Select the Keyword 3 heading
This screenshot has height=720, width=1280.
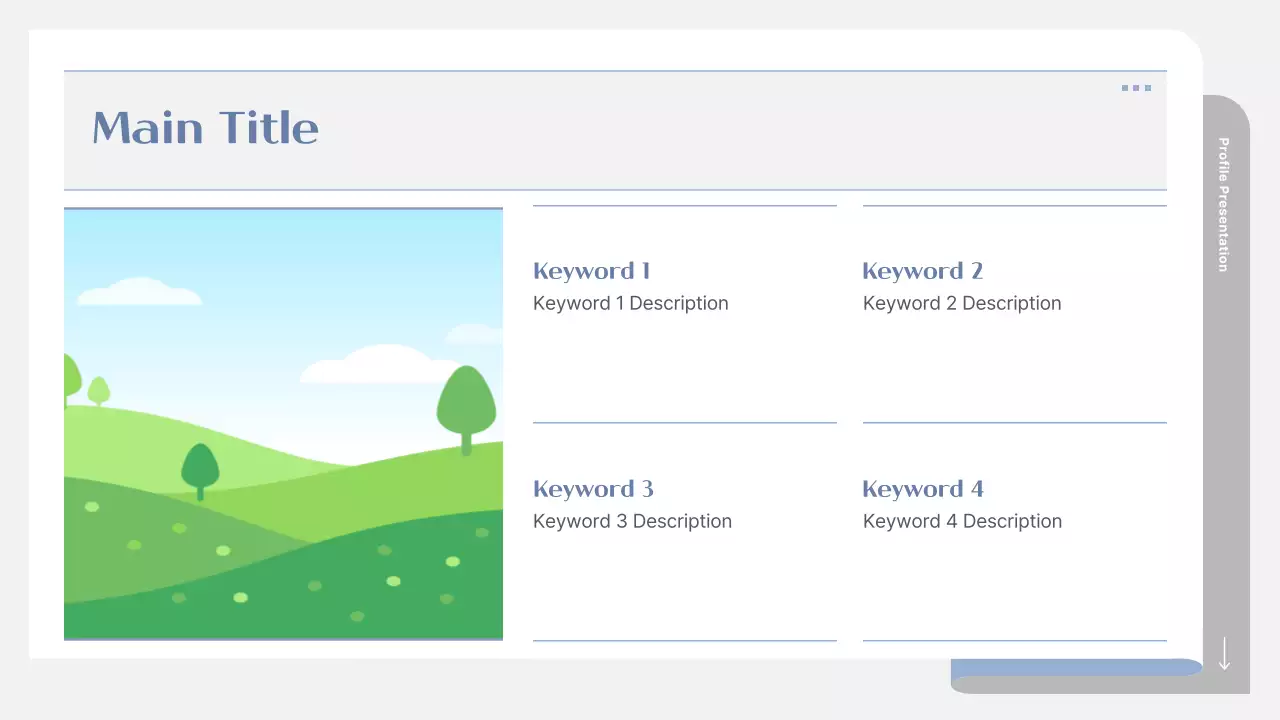click(x=593, y=489)
